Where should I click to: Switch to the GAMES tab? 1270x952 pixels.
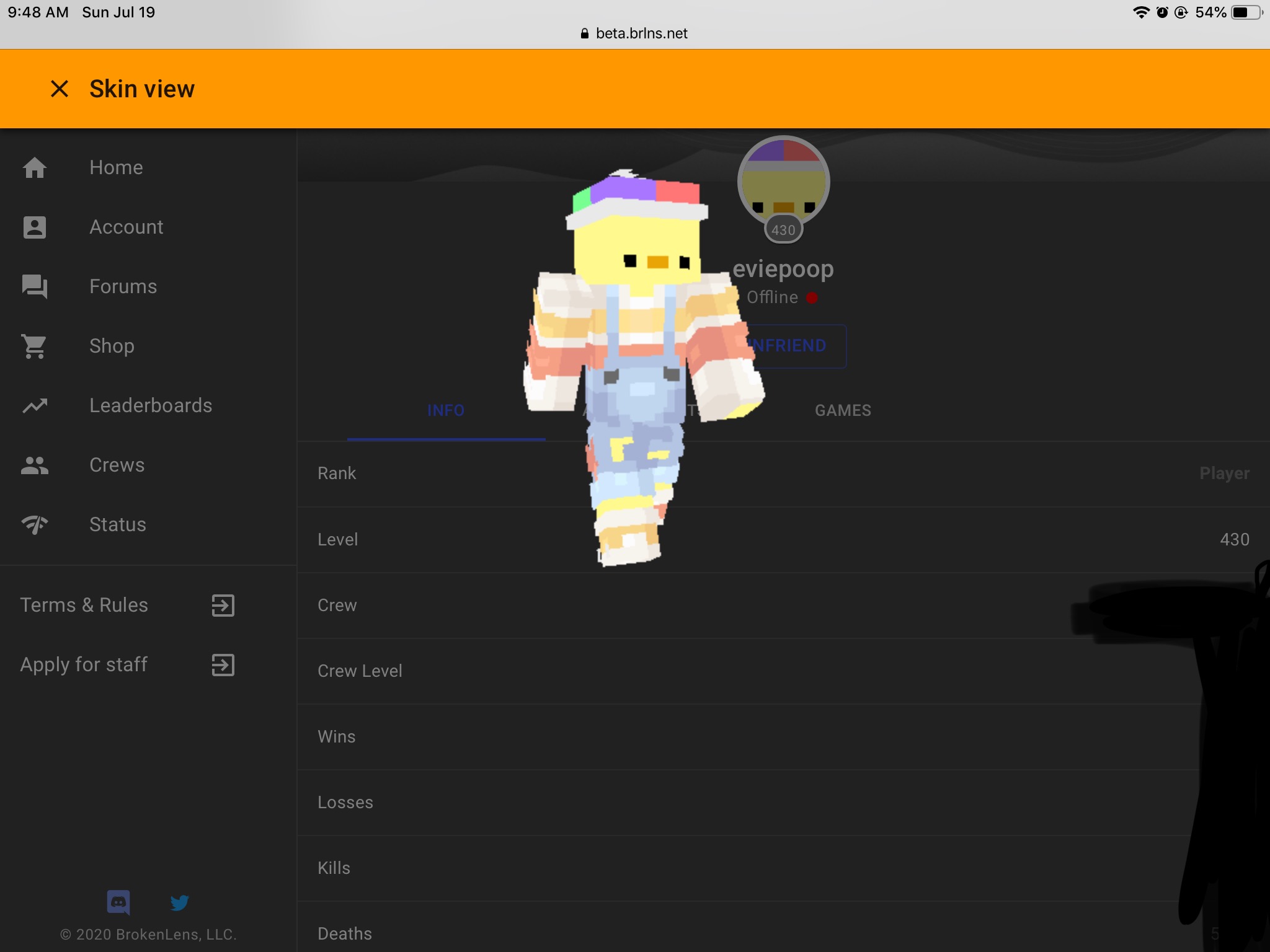pos(843,410)
